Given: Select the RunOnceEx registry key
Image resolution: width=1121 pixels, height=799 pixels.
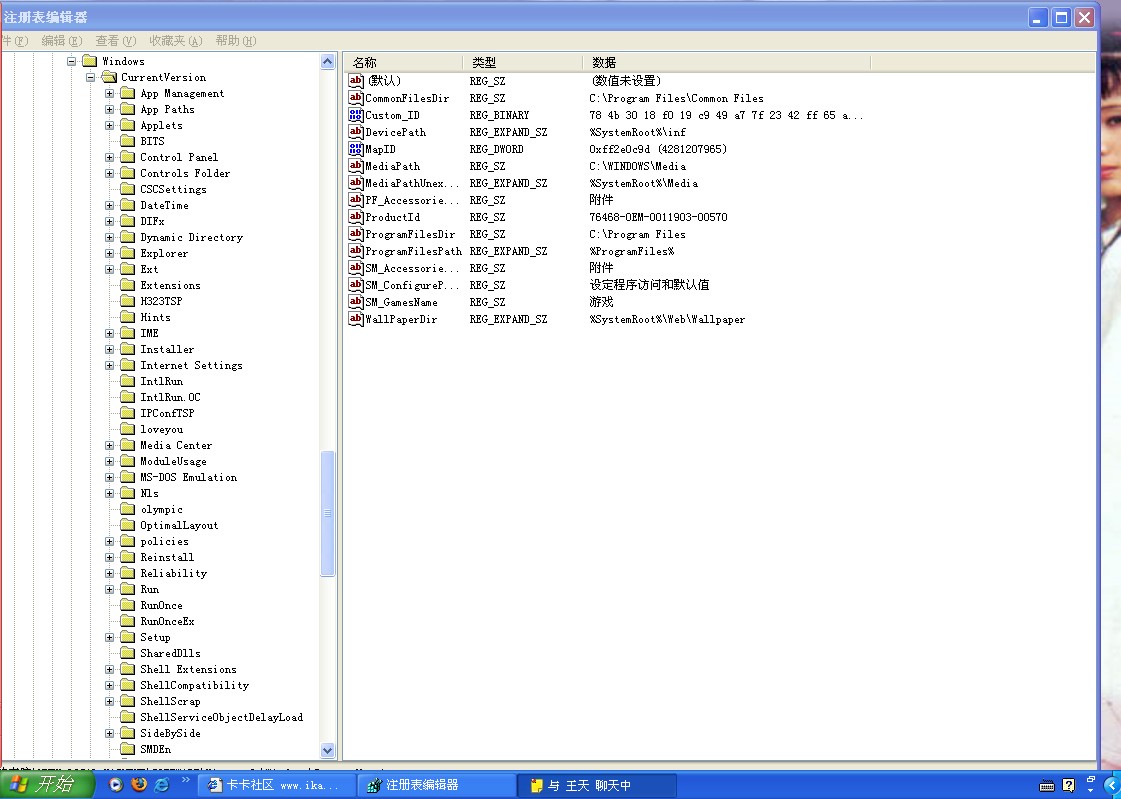Looking at the screenshot, I should 167,621.
